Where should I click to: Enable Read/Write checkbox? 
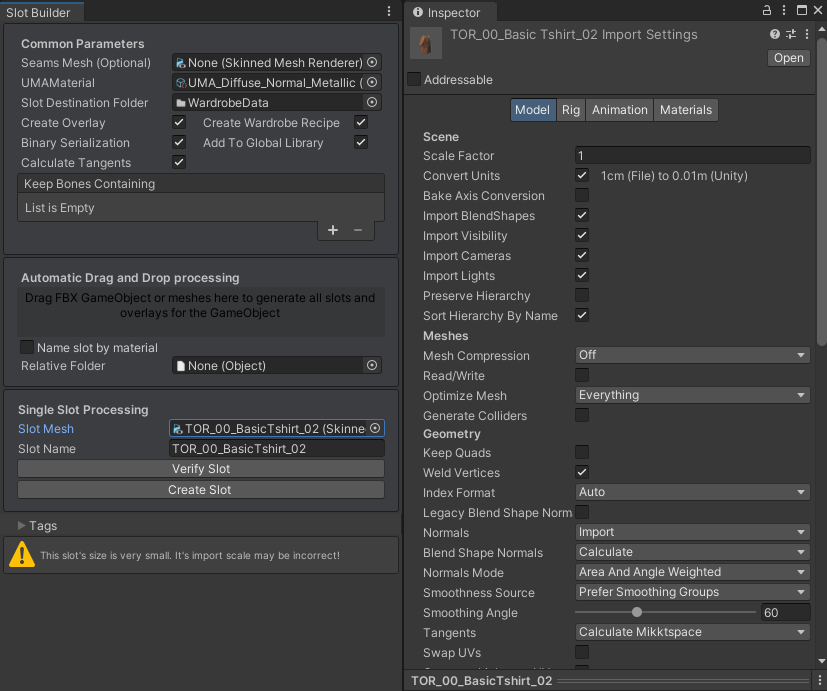tap(582, 375)
